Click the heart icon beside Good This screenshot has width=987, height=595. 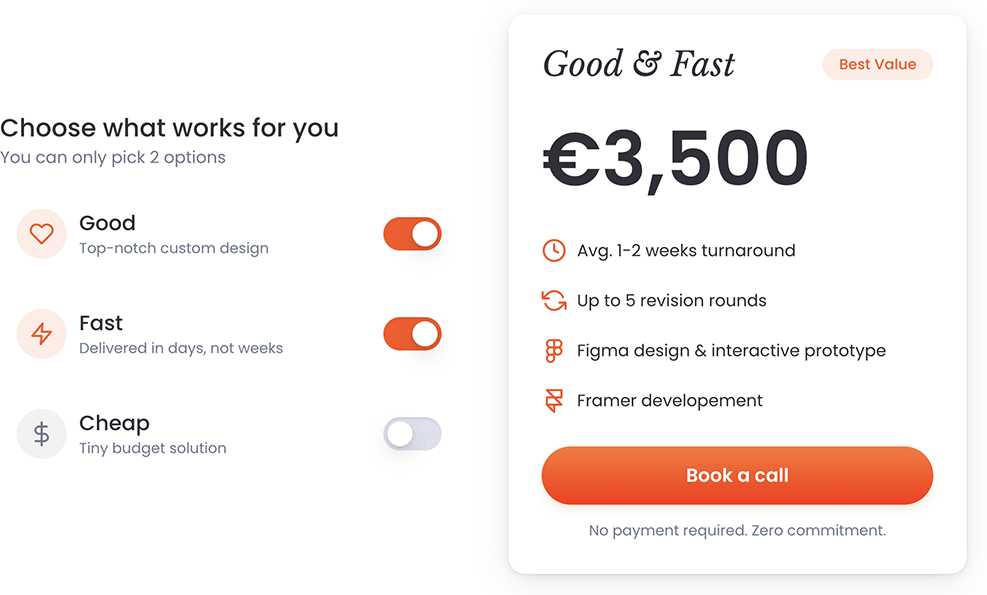[x=41, y=233]
